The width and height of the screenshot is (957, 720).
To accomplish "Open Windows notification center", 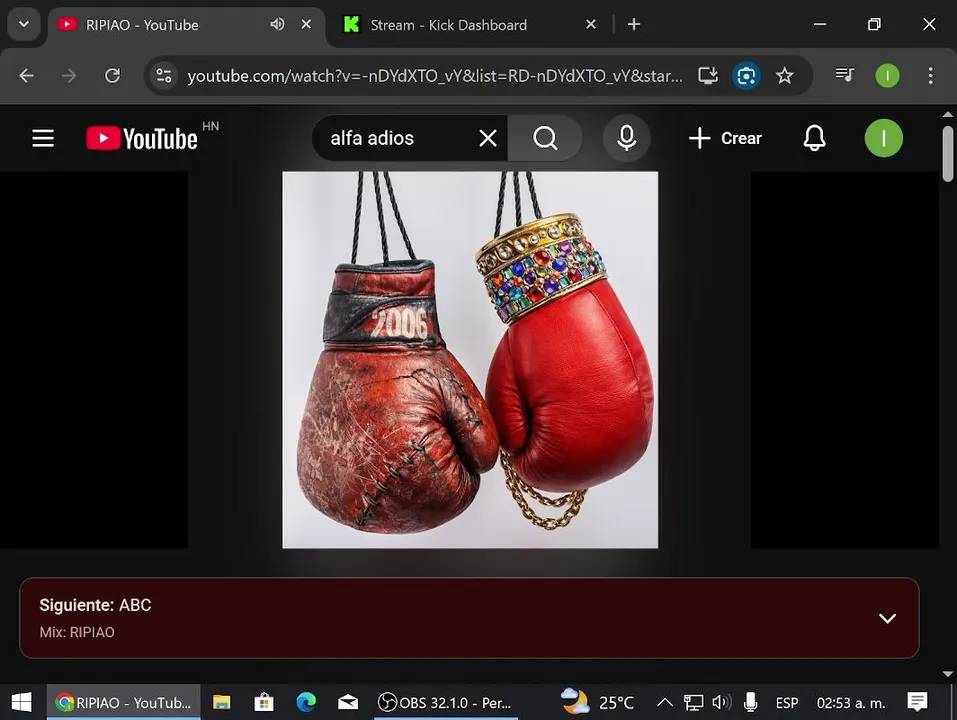I will [x=917, y=702].
